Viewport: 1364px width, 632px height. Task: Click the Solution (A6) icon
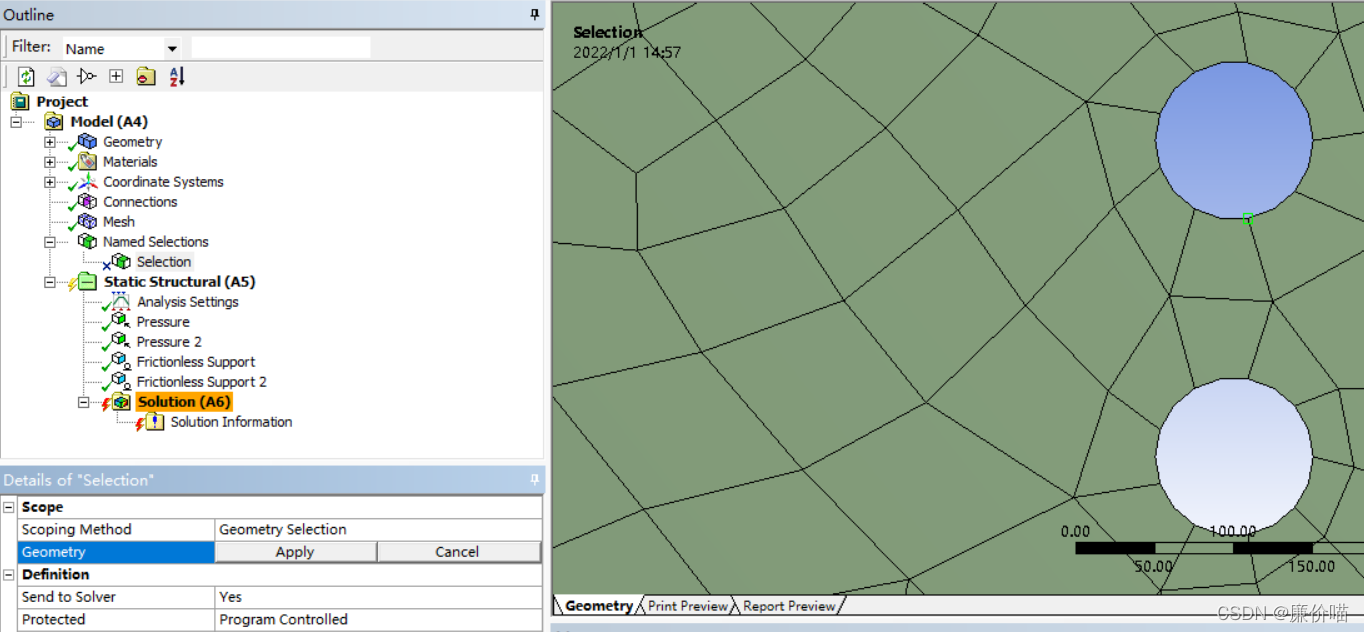121,402
